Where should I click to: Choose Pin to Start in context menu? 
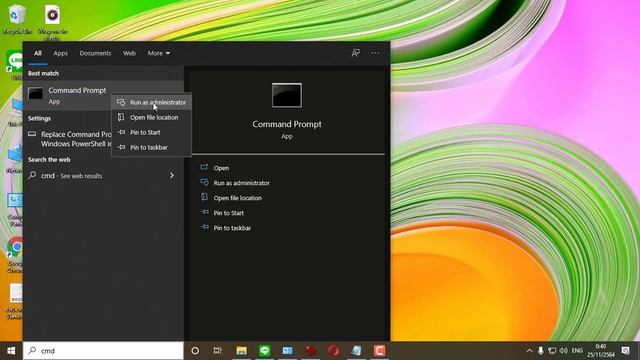point(151,132)
